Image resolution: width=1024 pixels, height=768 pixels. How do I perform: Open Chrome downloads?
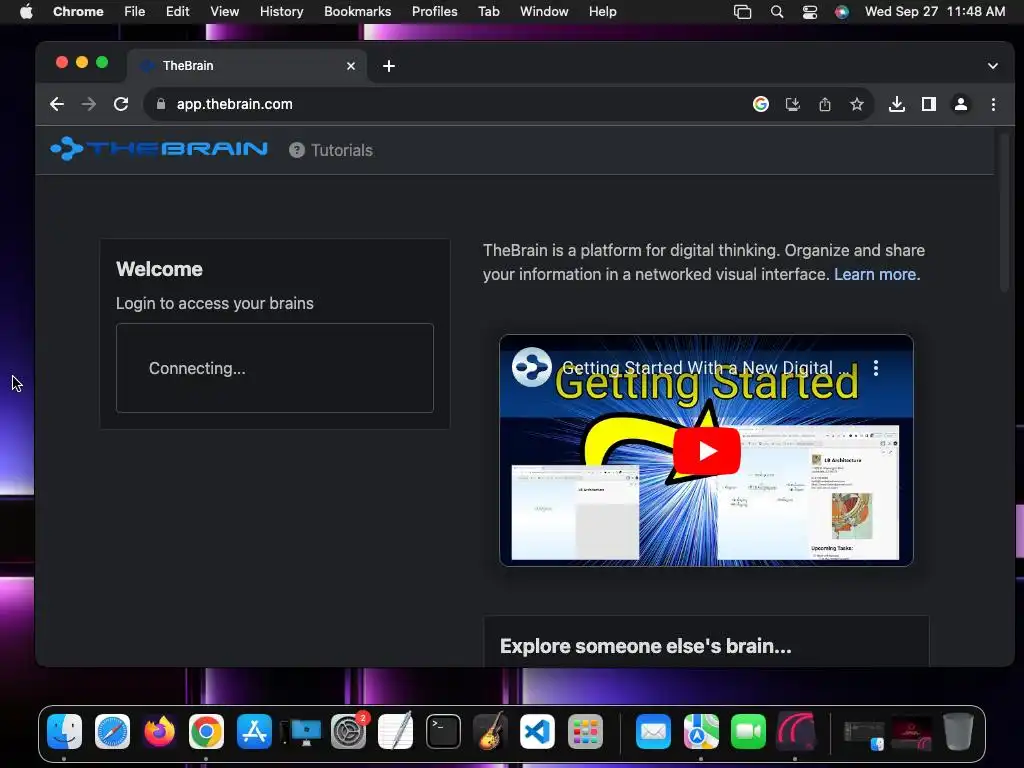(x=897, y=104)
